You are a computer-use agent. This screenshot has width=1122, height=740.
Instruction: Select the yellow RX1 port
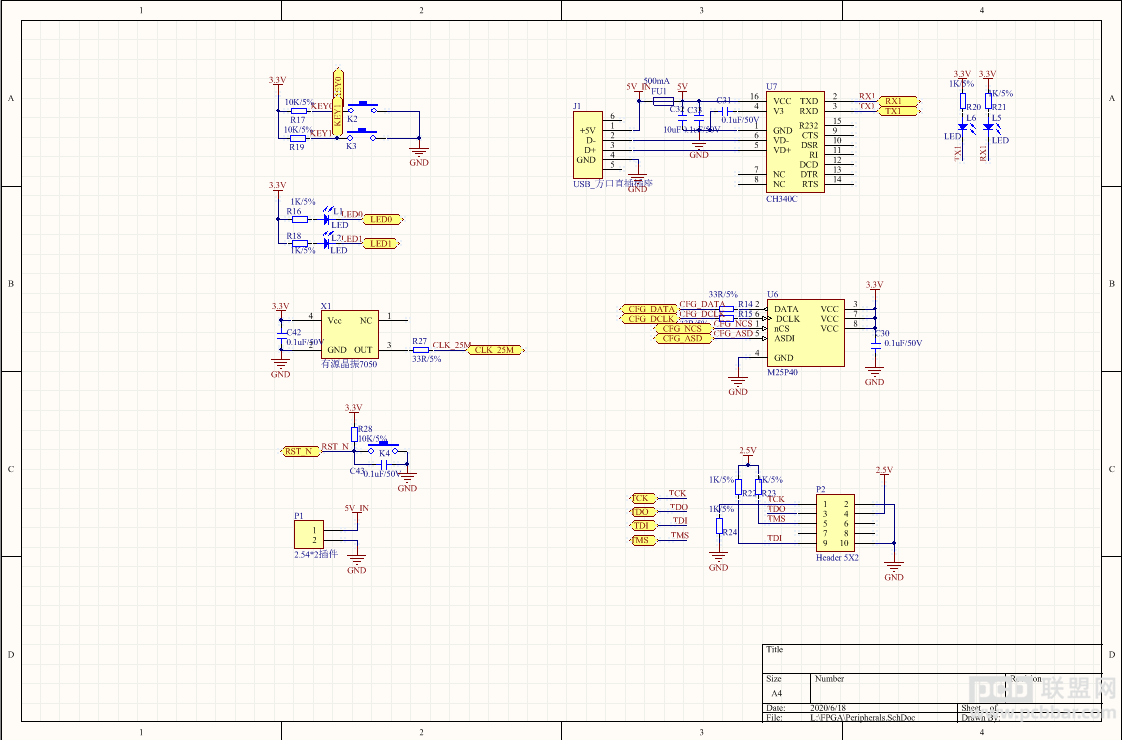pos(899,101)
